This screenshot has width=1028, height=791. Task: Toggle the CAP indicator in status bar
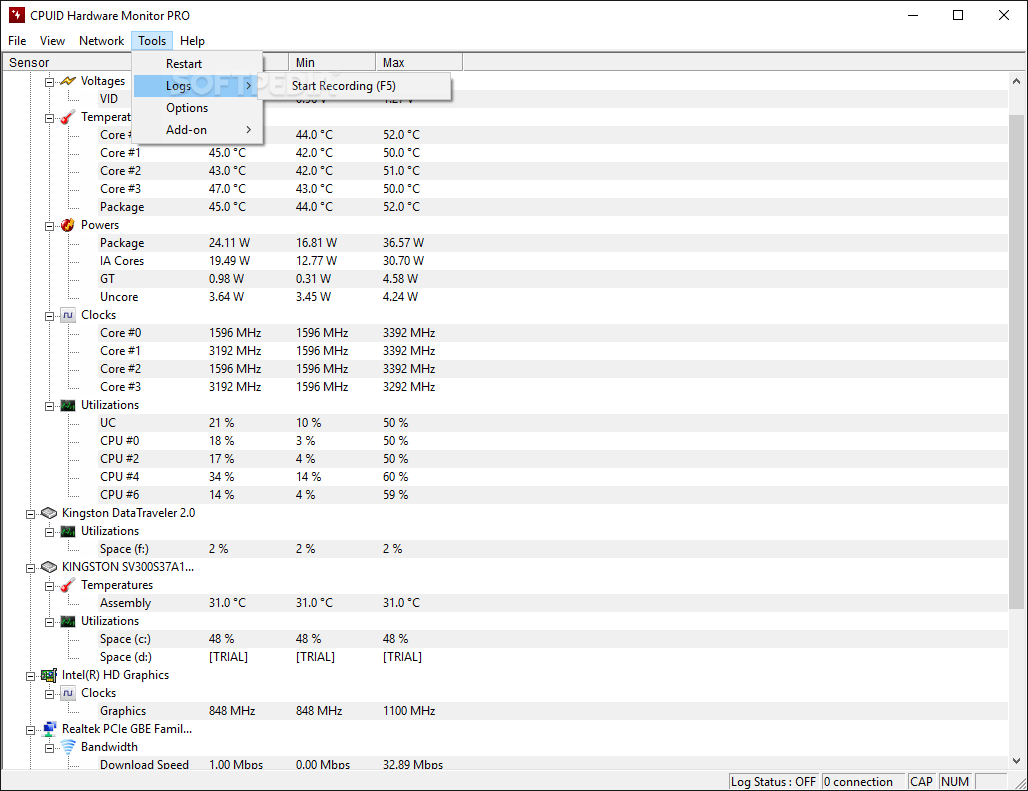click(x=921, y=781)
